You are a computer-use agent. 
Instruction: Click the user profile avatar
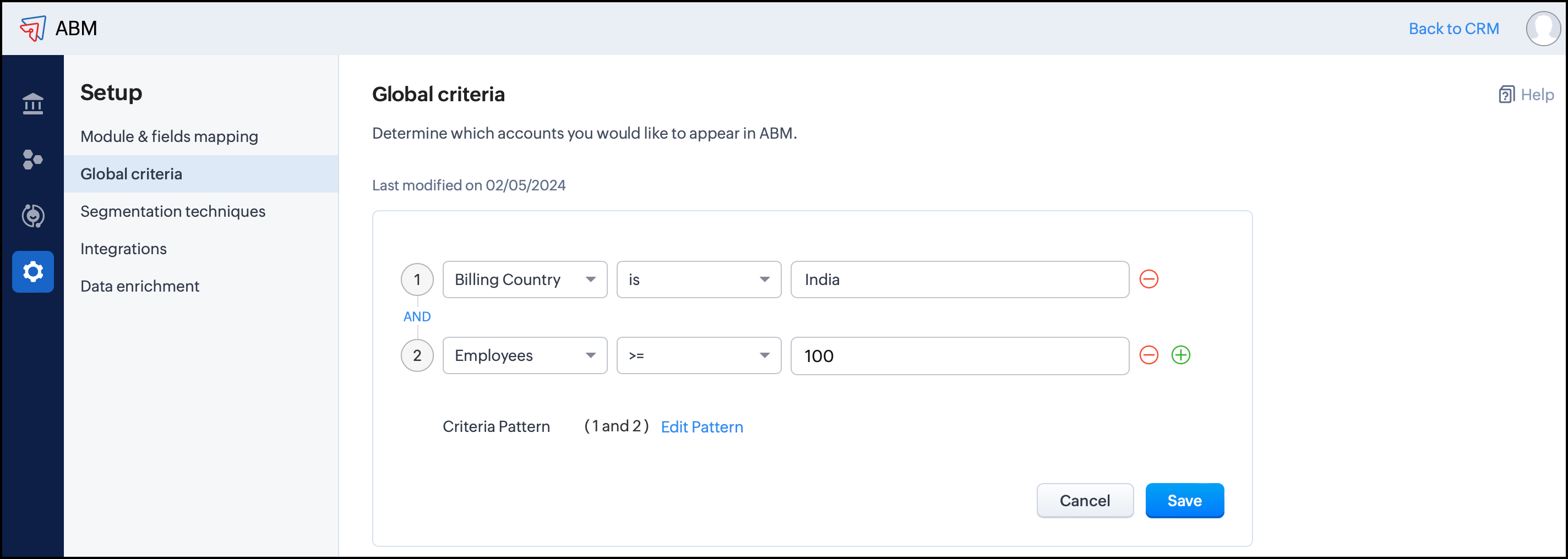pyautogui.click(x=1543, y=29)
